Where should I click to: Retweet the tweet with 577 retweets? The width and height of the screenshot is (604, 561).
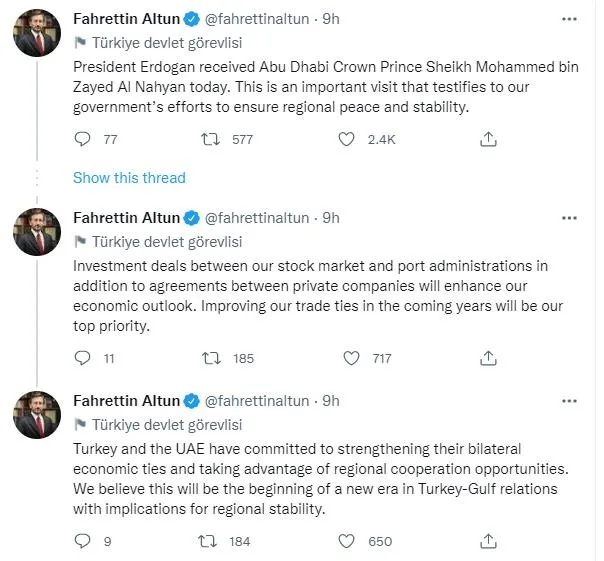tap(211, 140)
